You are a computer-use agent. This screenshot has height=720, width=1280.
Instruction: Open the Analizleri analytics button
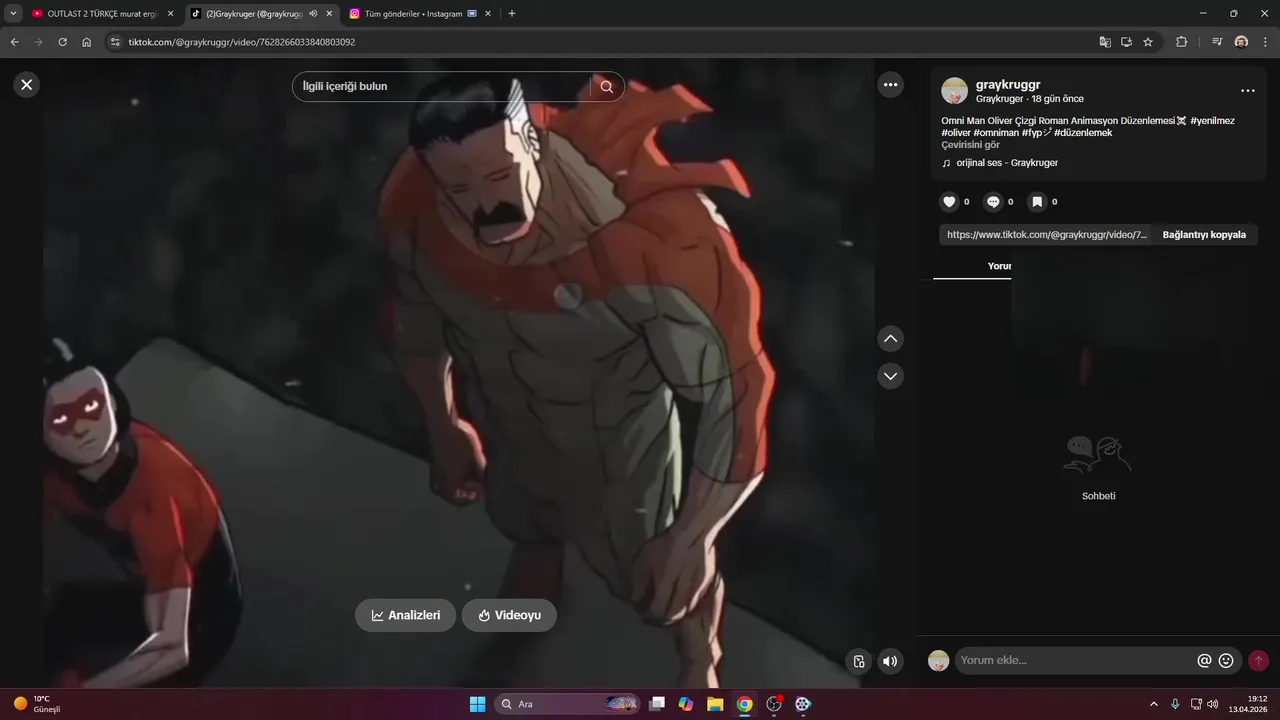tap(405, 615)
